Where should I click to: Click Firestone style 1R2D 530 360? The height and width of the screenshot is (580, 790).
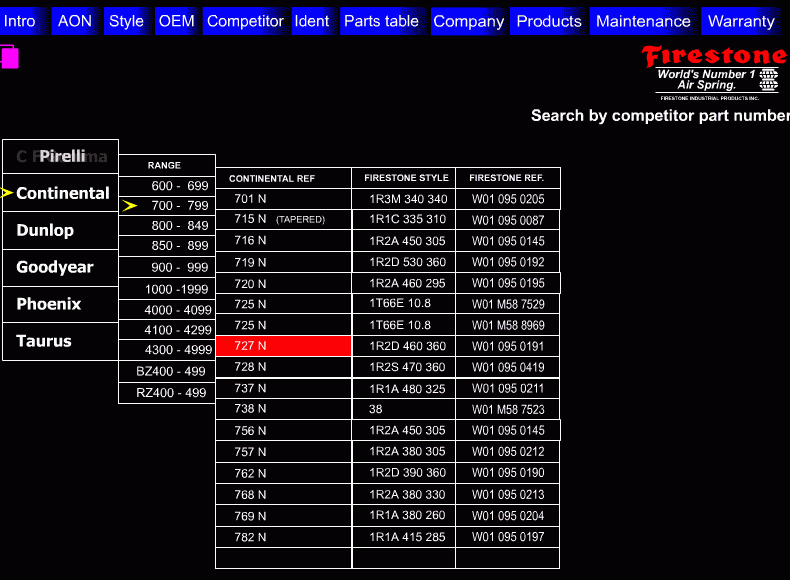pos(404,262)
